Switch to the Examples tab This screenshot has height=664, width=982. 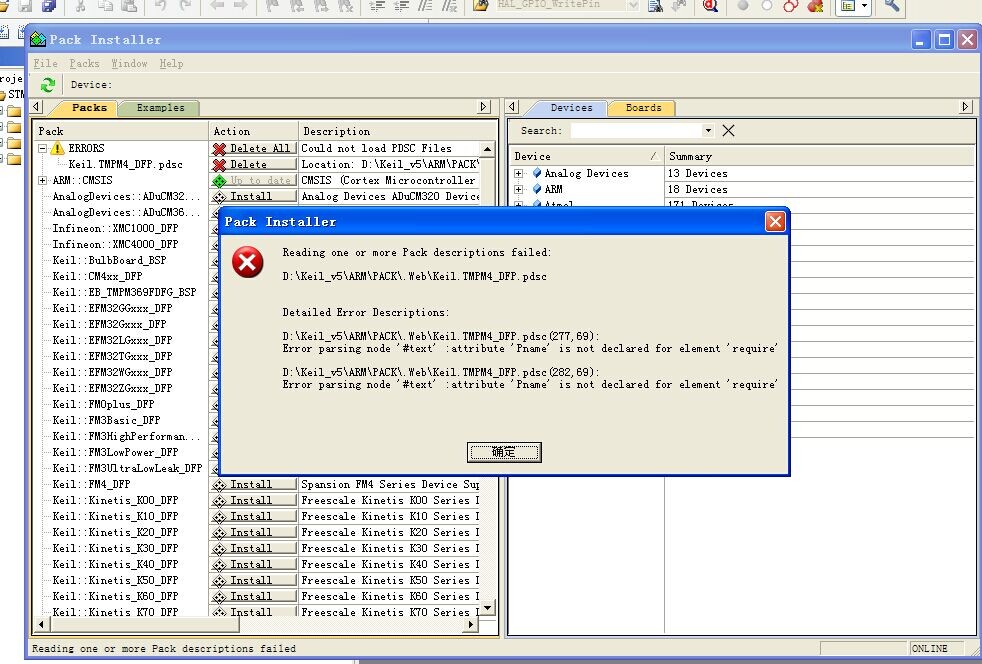tap(160, 108)
